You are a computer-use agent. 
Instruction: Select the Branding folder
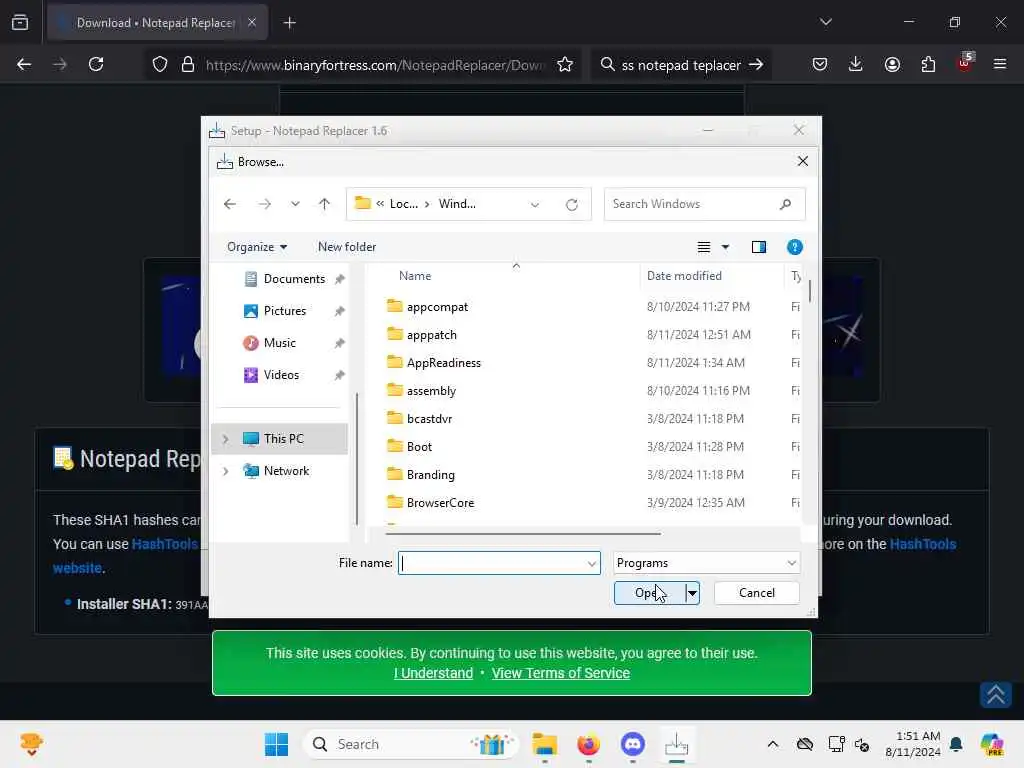[x=430, y=475]
